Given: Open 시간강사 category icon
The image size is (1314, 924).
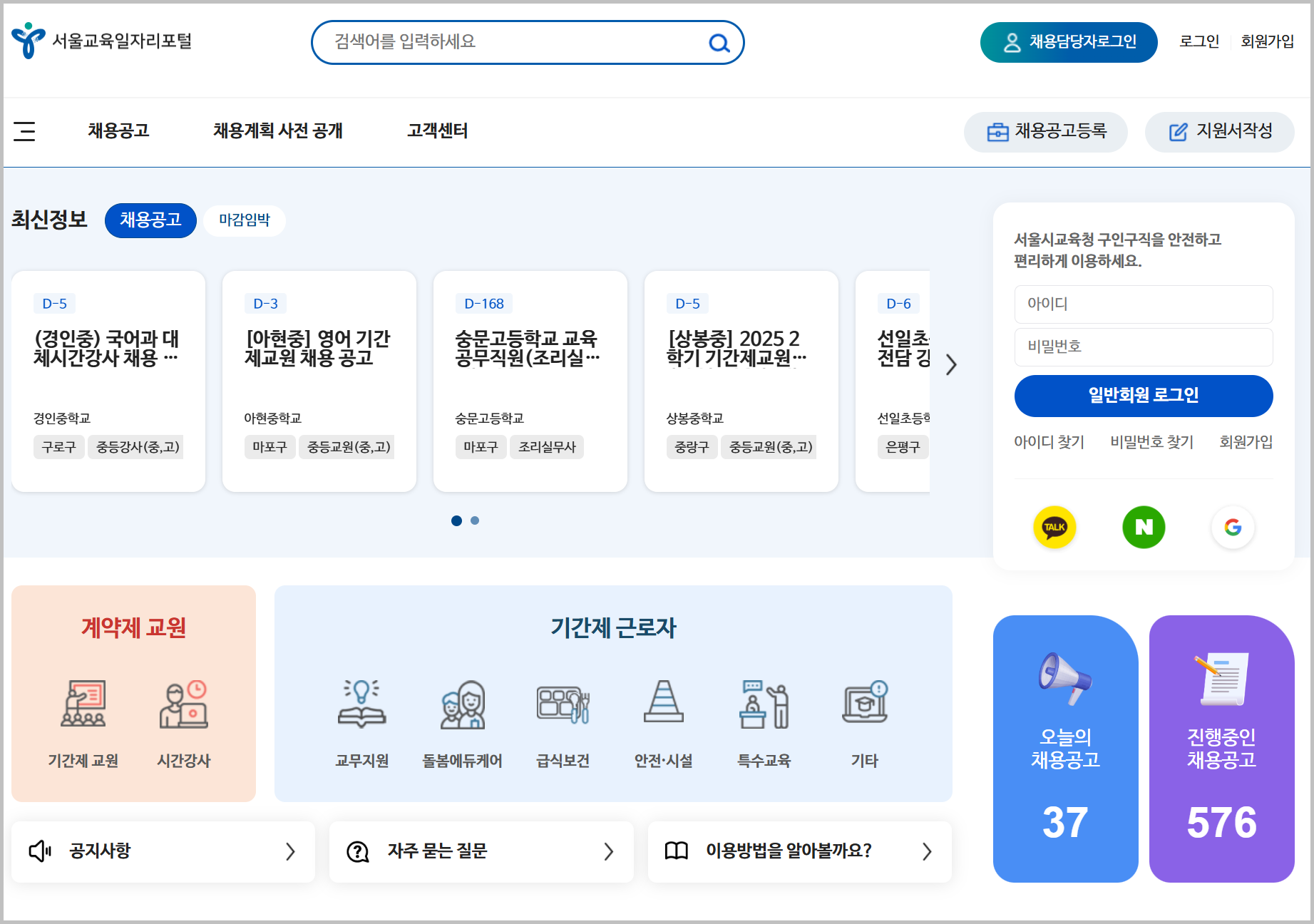Looking at the screenshot, I should coord(184,704).
